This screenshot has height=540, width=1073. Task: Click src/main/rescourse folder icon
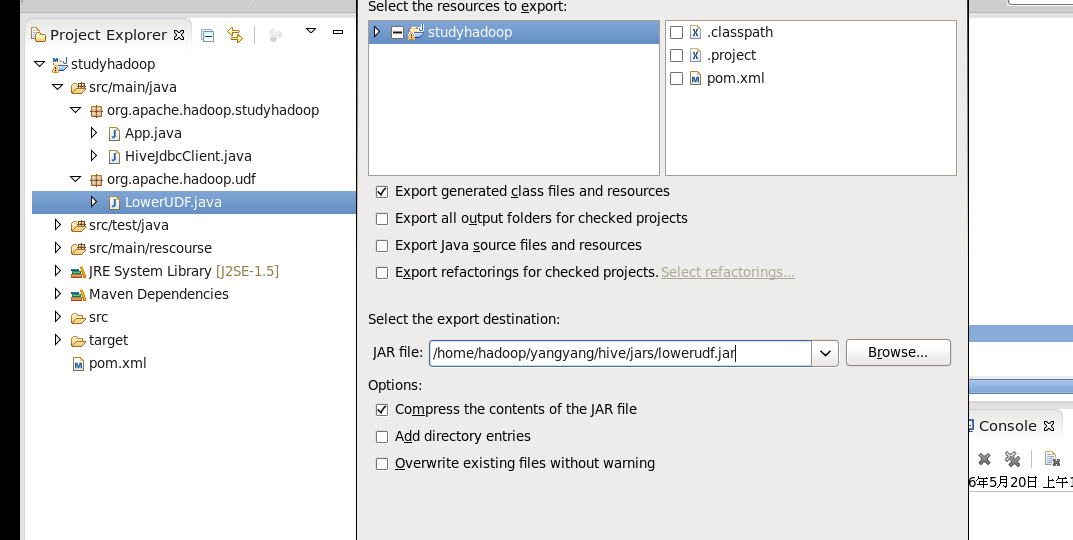77,248
